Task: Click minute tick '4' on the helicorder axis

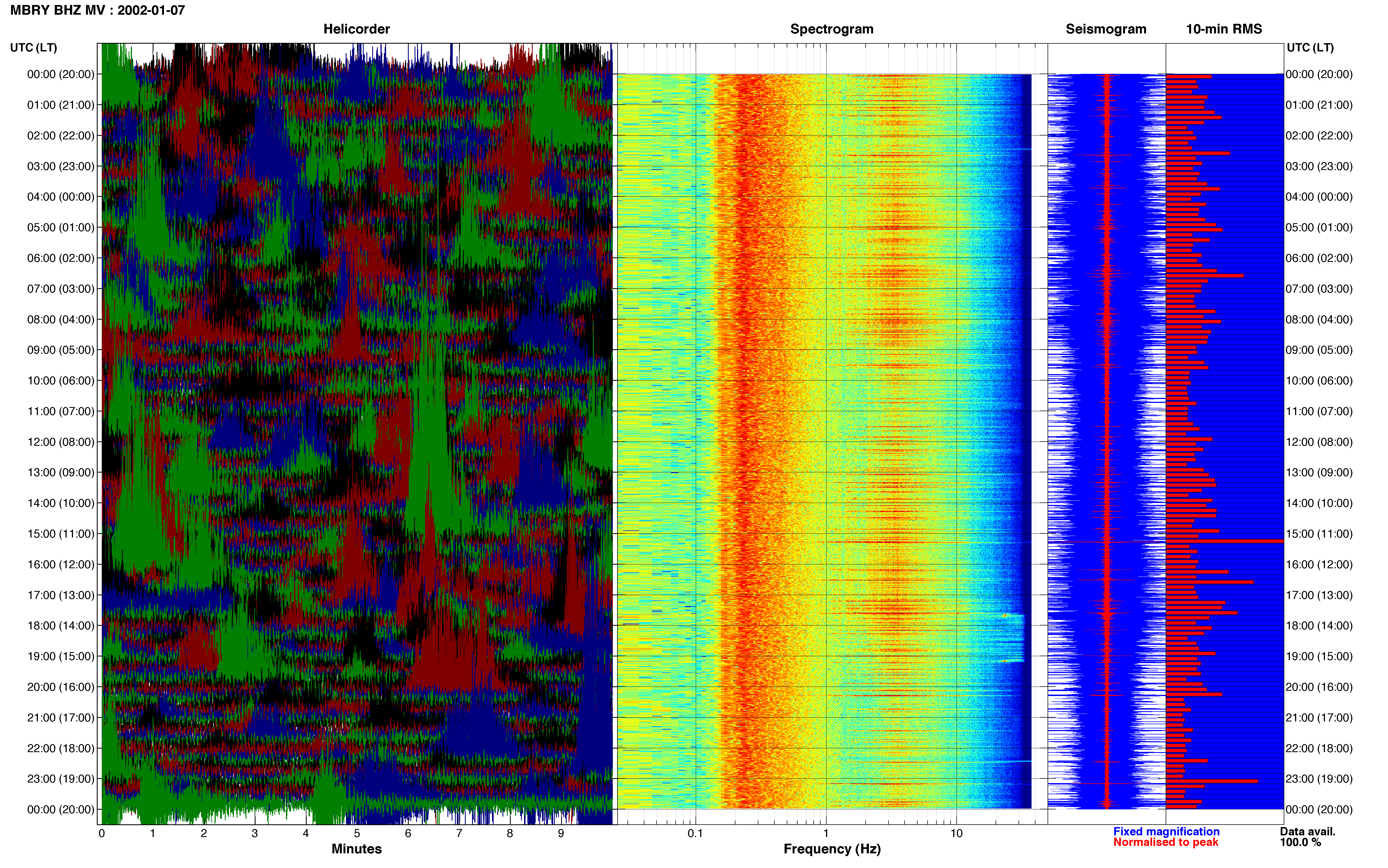Action: coord(306,833)
